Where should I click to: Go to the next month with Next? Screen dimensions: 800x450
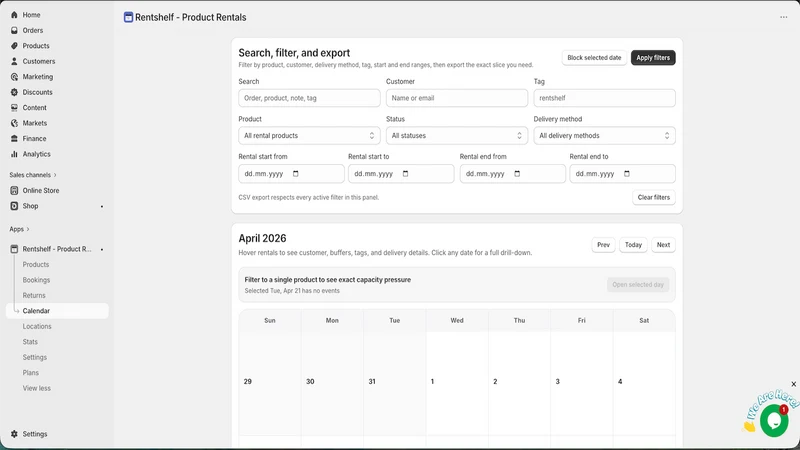pyautogui.click(x=663, y=245)
